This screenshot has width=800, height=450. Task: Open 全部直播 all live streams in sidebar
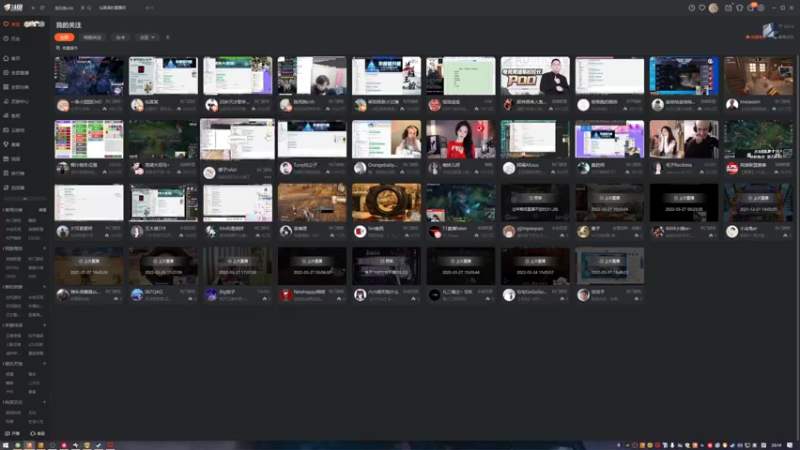tap(16, 73)
